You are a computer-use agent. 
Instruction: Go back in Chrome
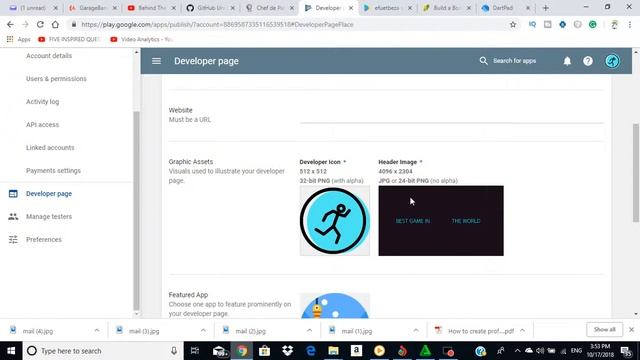(x=10, y=24)
